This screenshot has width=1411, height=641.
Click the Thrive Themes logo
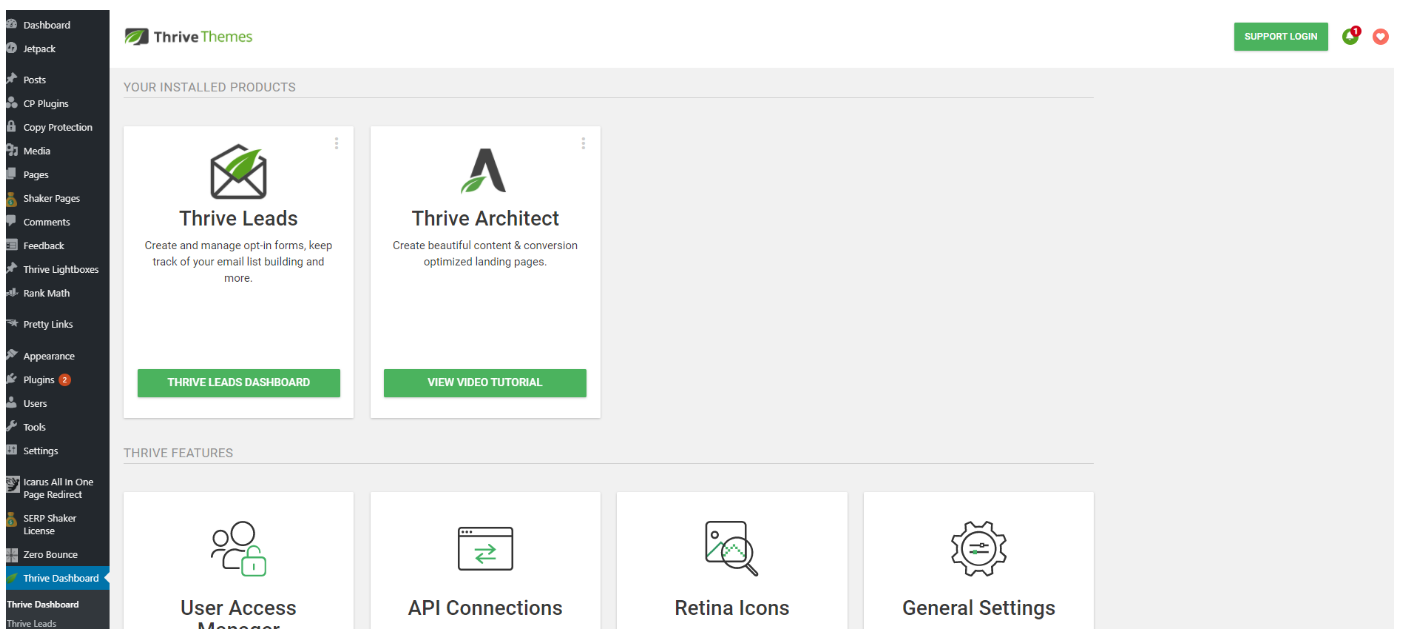[188, 37]
